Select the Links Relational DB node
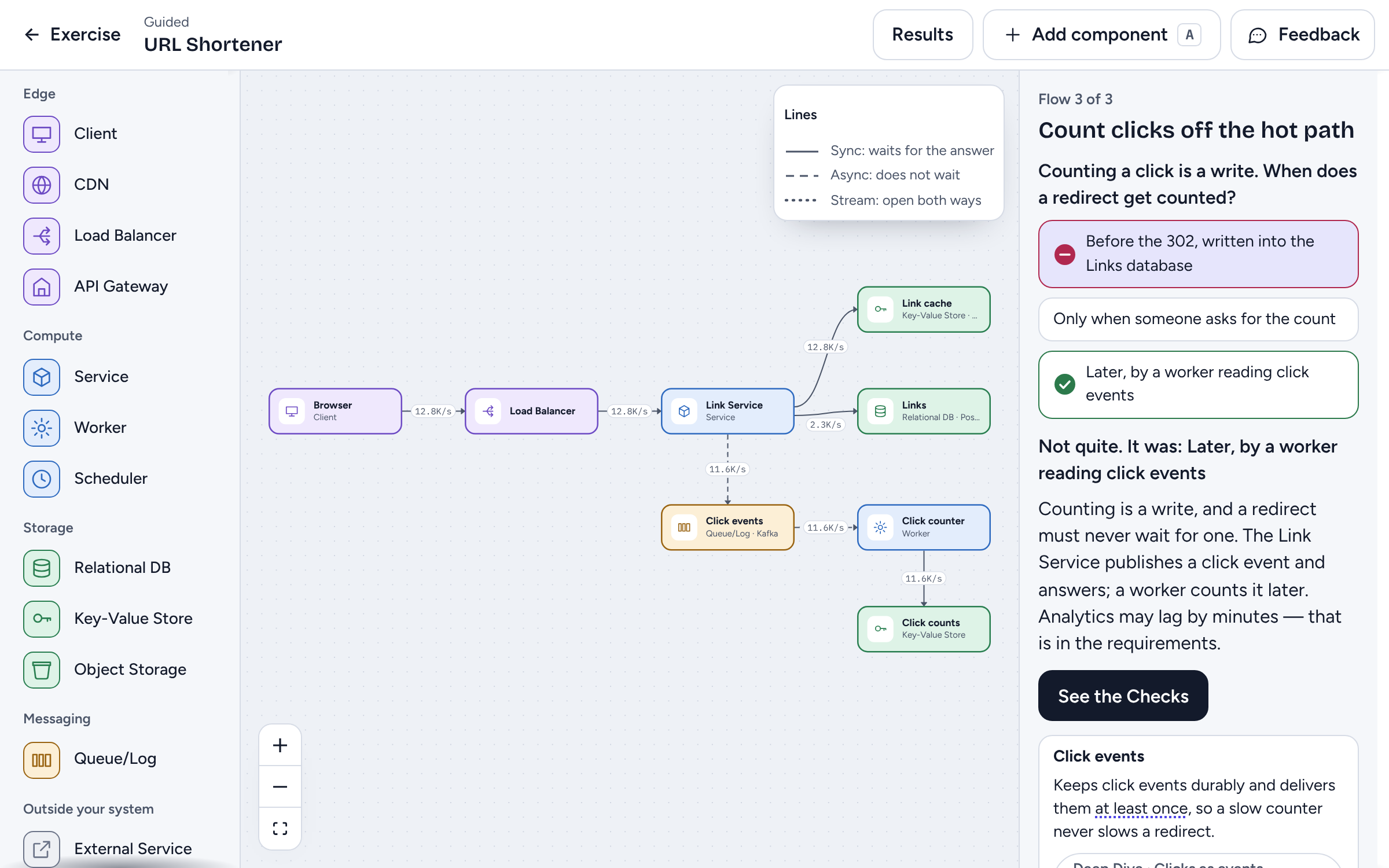Image resolution: width=1389 pixels, height=868 pixels. (x=924, y=411)
